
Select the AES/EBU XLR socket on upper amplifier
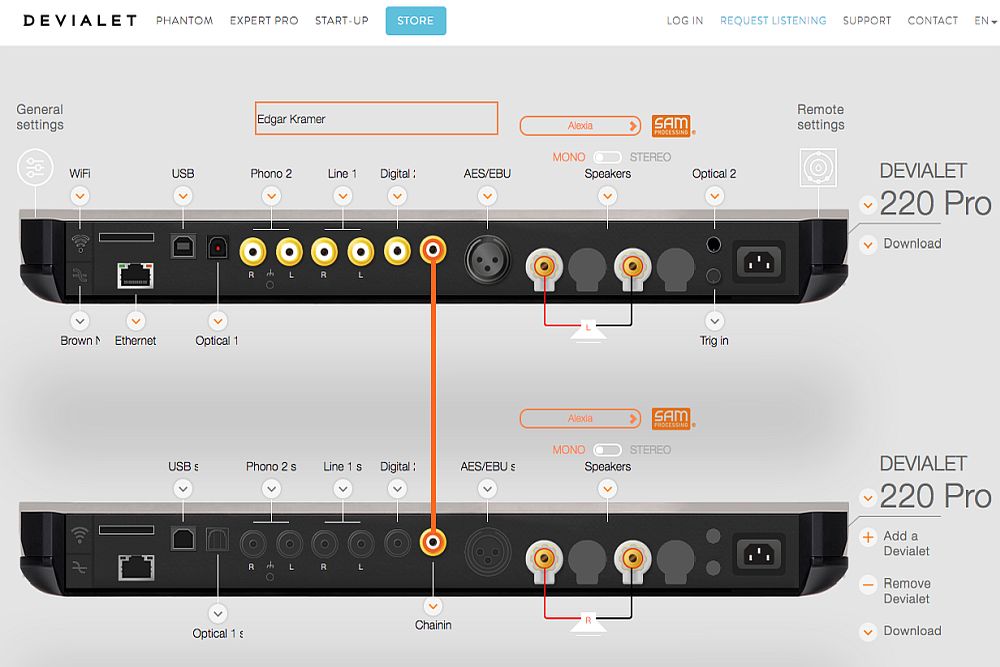coord(487,260)
